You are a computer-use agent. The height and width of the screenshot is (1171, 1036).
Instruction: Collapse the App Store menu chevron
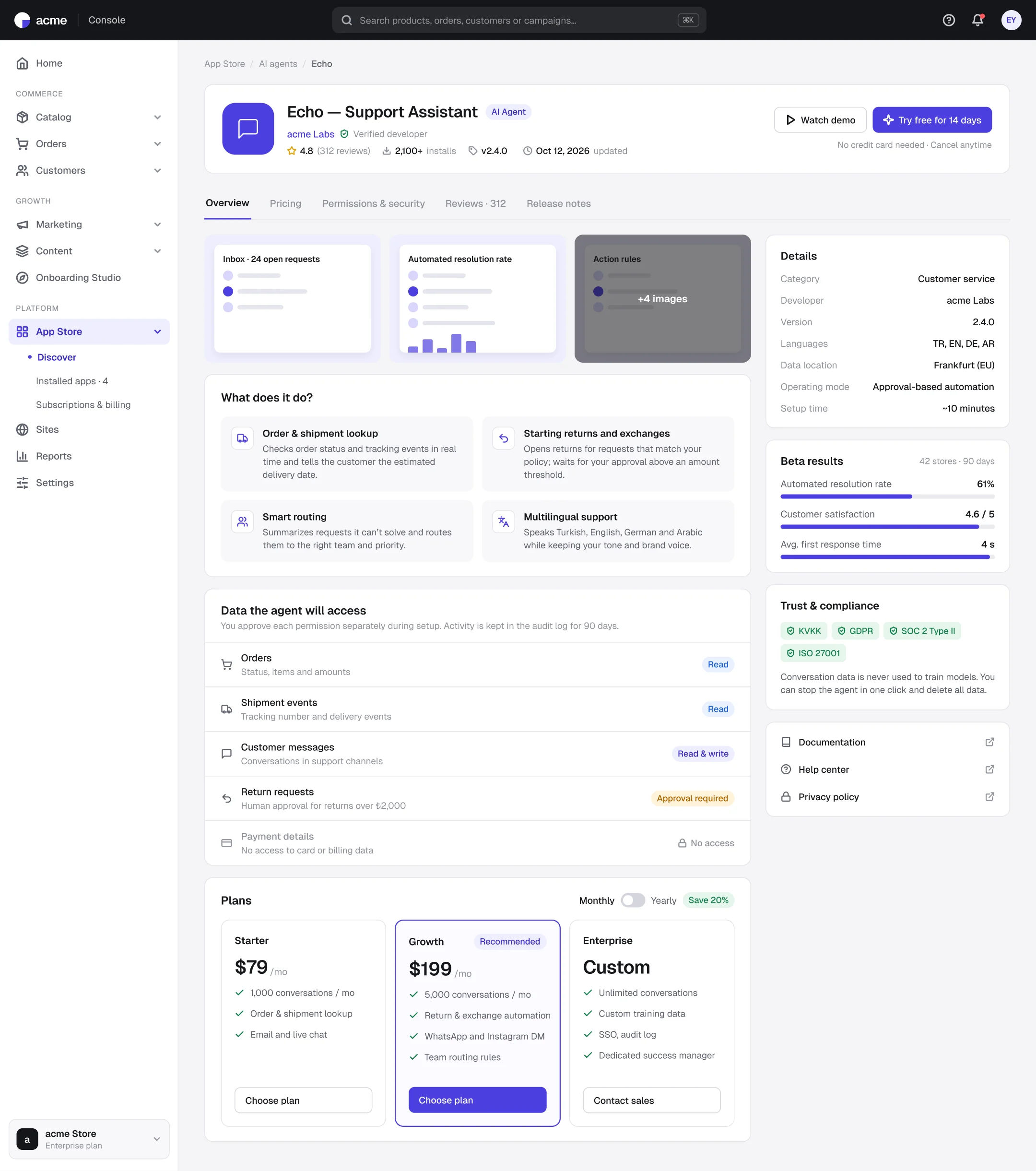157,331
